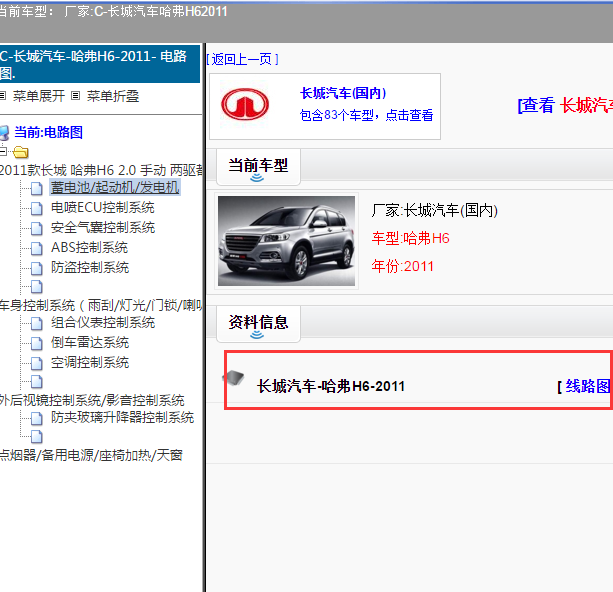The height and width of the screenshot is (592, 613).
Task: Click the 当前车型: 厂家:C-长城汽车哈弗H62011 title bar text
Action: coord(113,11)
